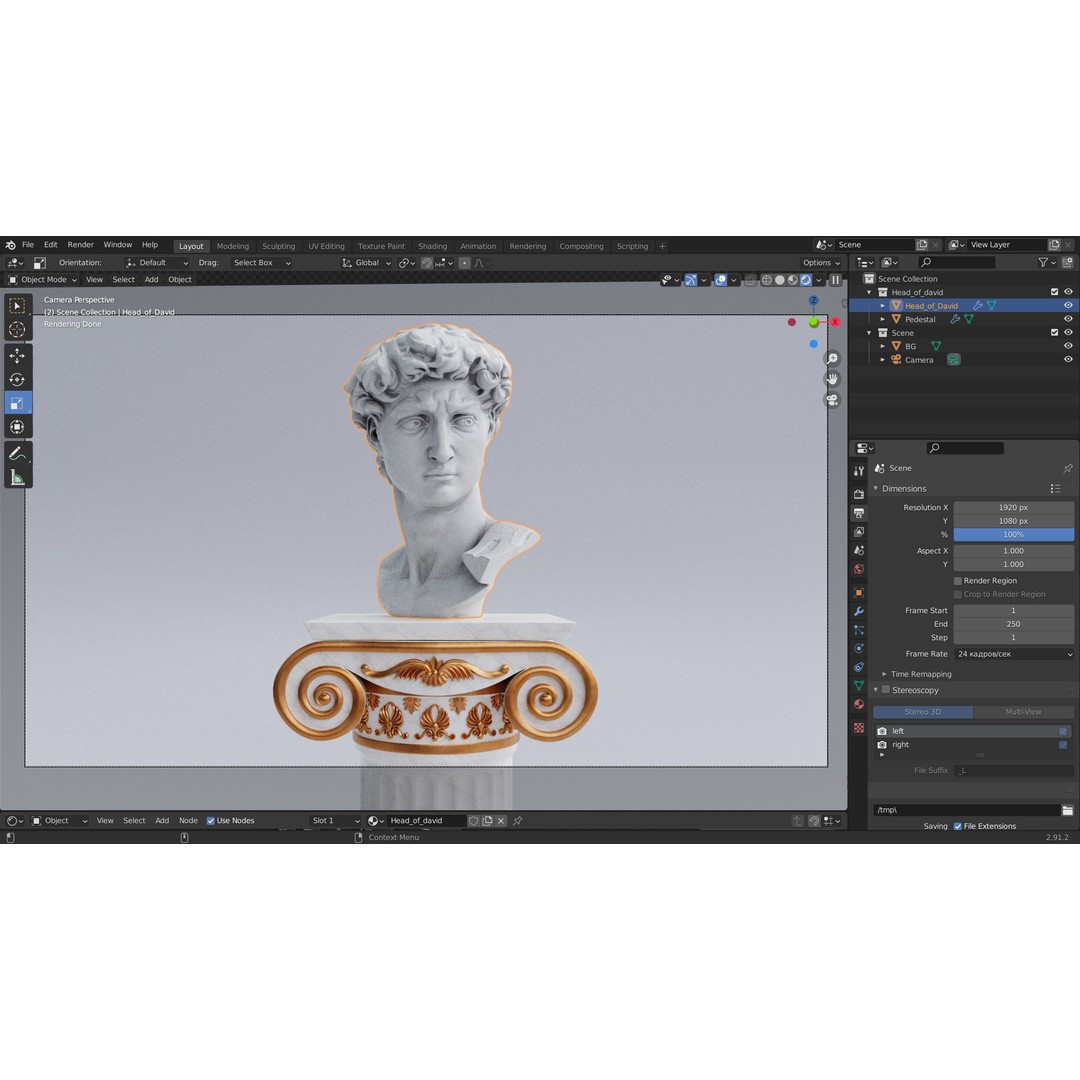Open Drag Select Box dropdown
The width and height of the screenshot is (1080, 1080).
tap(261, 263)
